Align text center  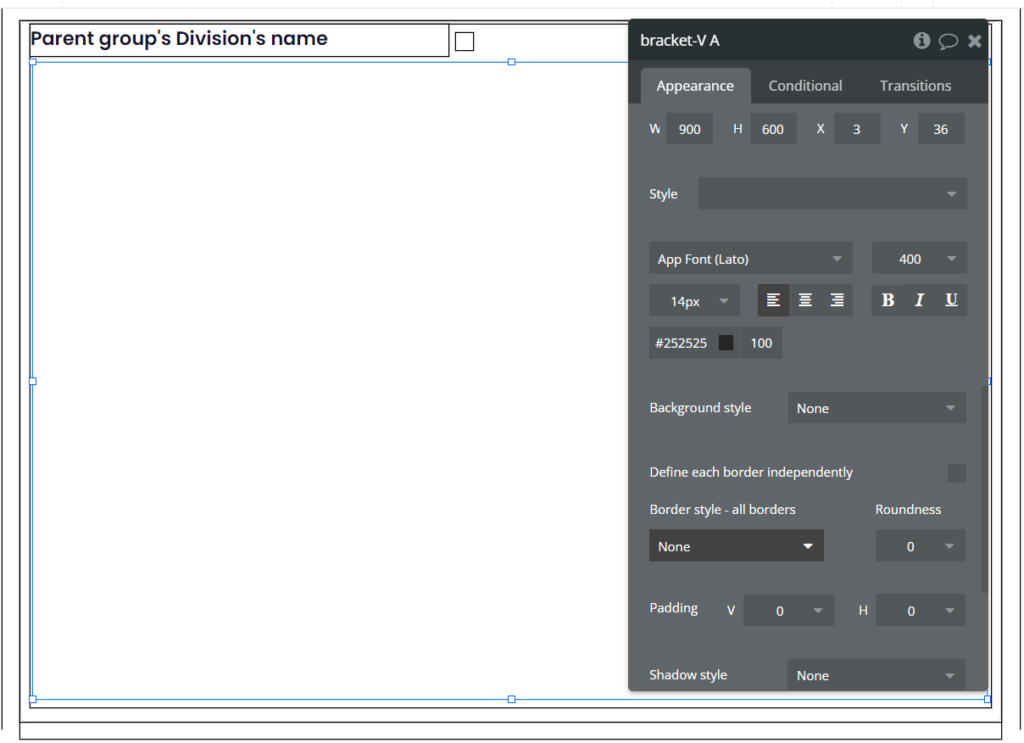[805, 300]
